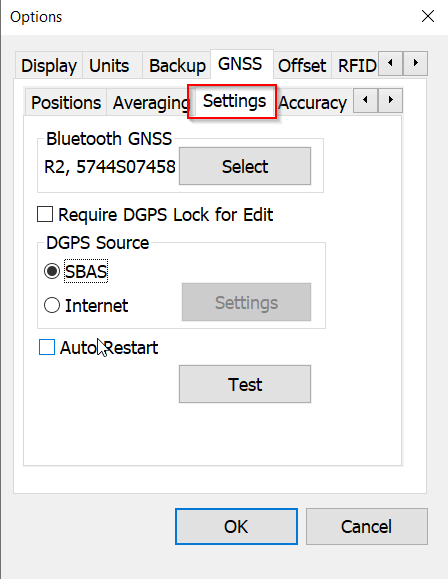The image size is (448, 579).
Task: Close the Options dialog window
Action: pos(428,16)
